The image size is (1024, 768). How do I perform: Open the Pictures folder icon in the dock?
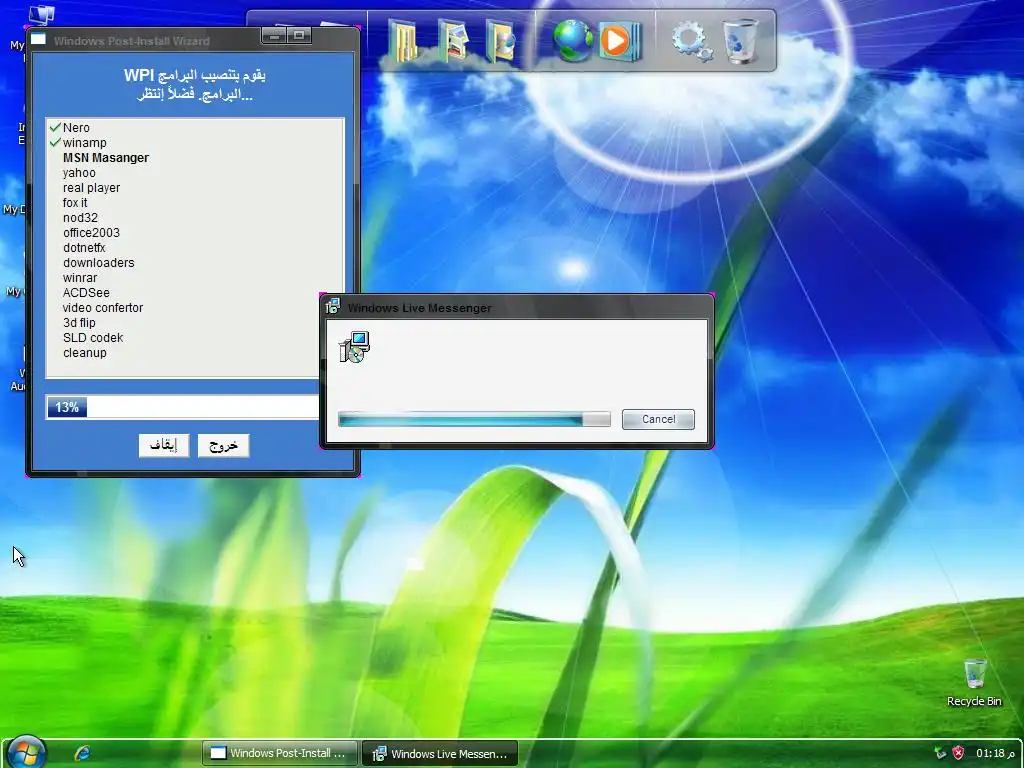(x=453, y=41)
